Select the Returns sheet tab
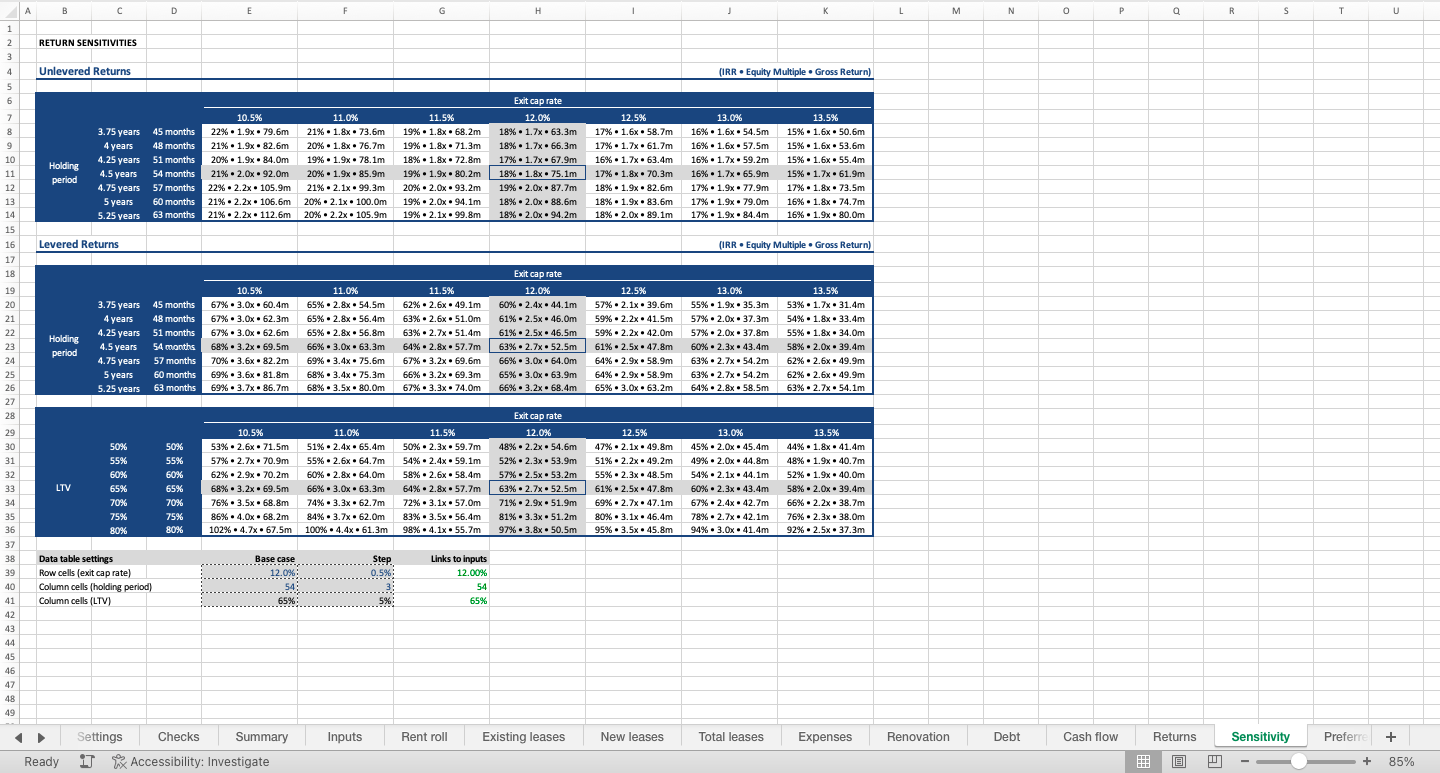 (x=1174, y=737)
